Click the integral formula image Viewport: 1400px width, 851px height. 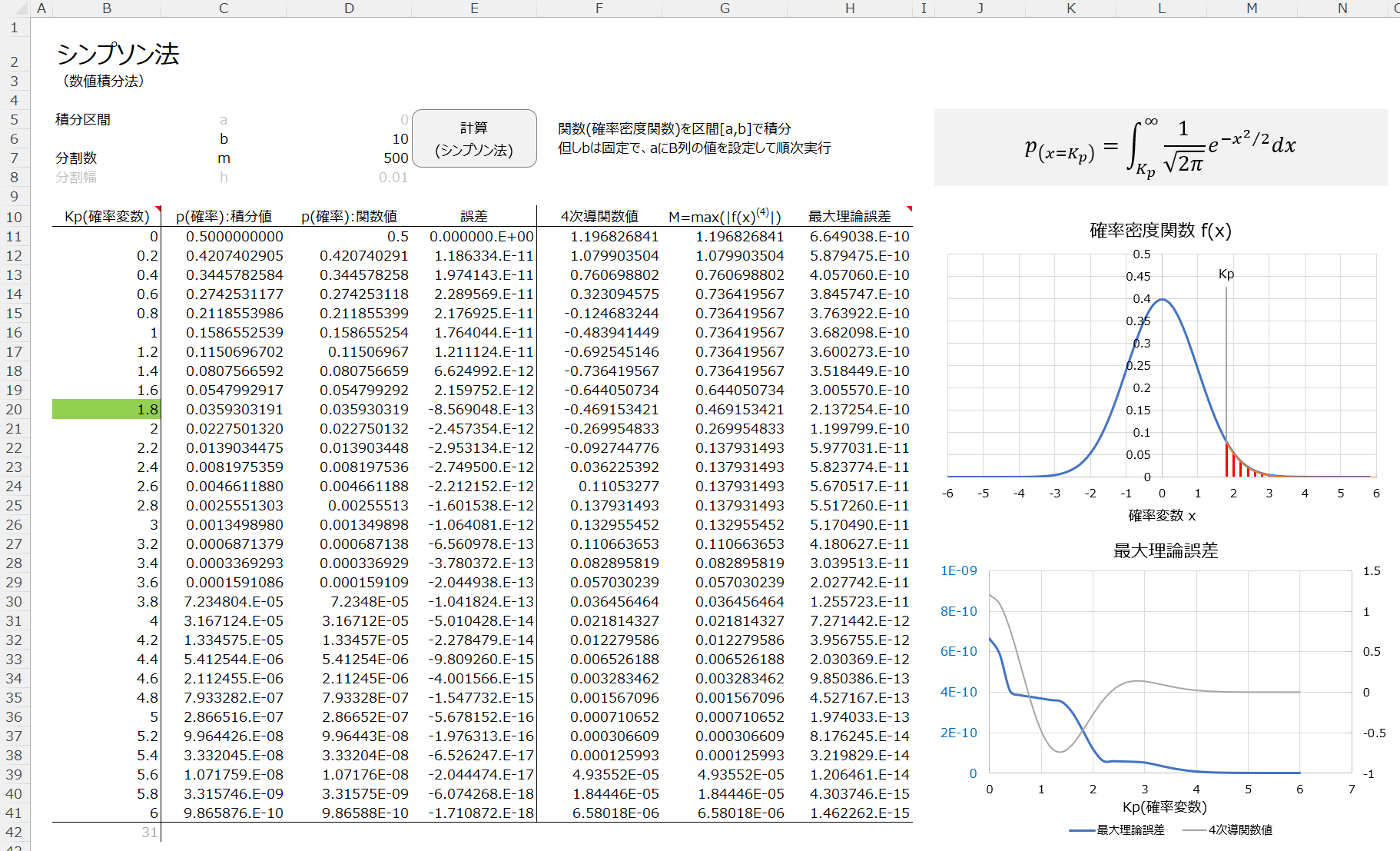point(1160,147)
